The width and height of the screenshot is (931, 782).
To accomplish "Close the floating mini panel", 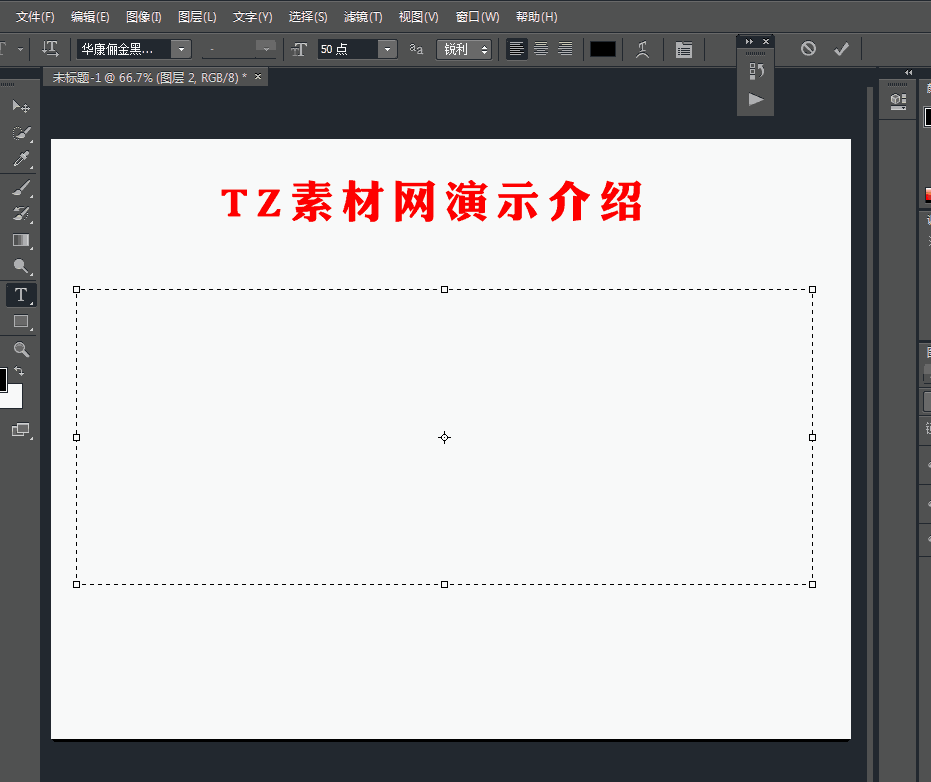I will (766, 42).
